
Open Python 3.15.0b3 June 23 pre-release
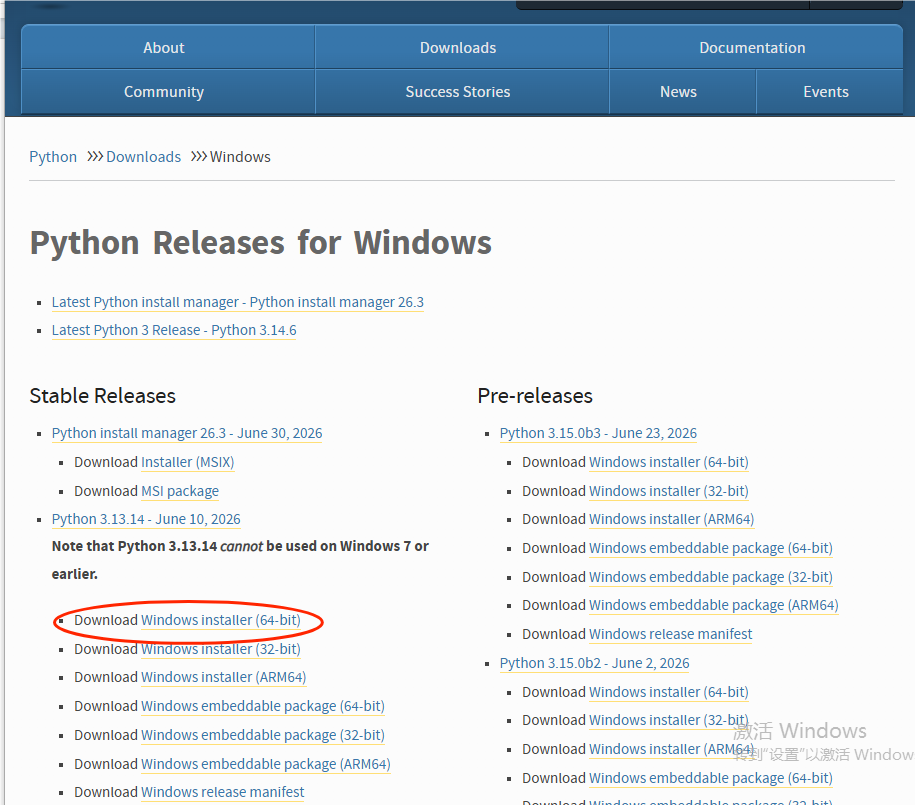598,433
